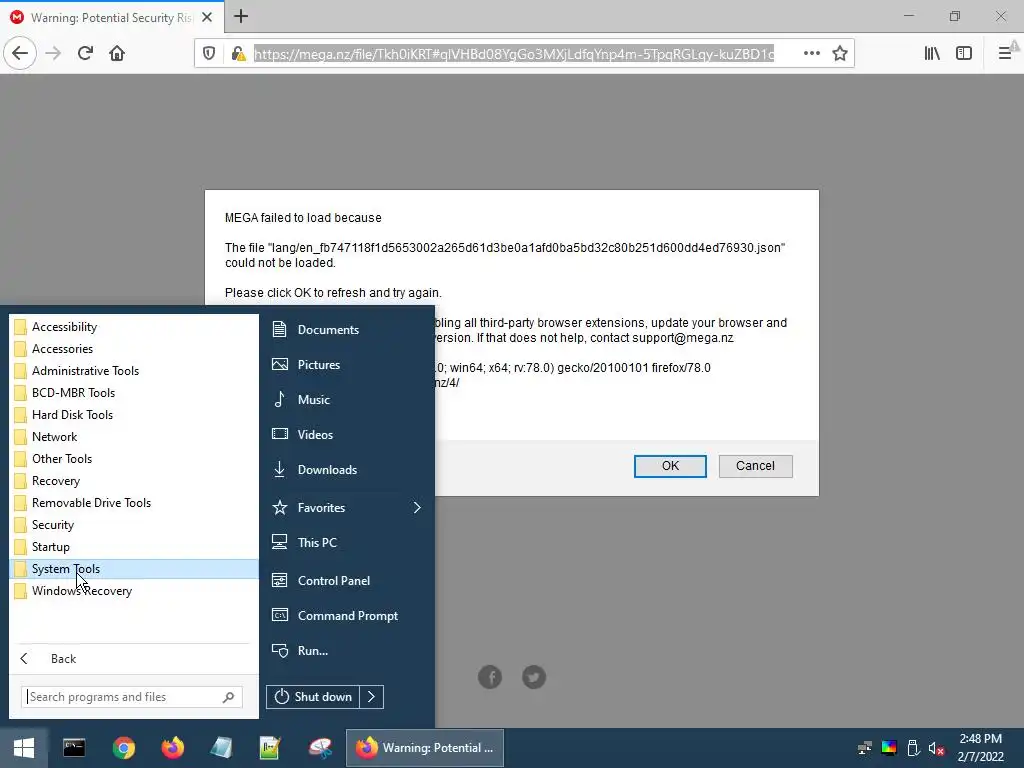1024x768 pixels.
Task: Open This PC from start menu
Action: 347,543
